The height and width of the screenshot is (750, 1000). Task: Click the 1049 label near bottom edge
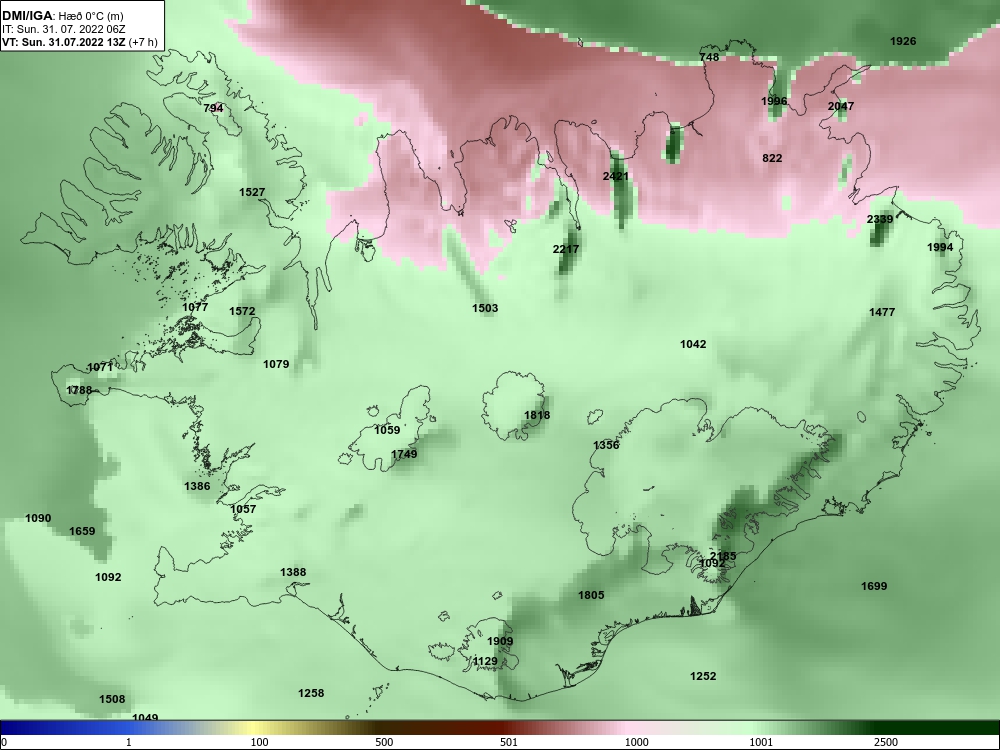point(145,717)
